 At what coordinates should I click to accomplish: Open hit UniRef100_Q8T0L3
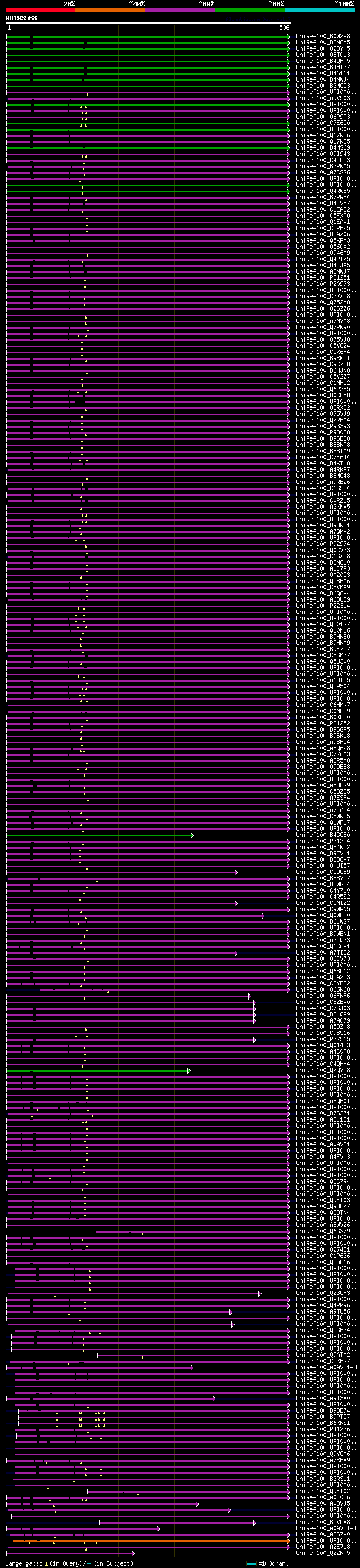coord(323,55)
